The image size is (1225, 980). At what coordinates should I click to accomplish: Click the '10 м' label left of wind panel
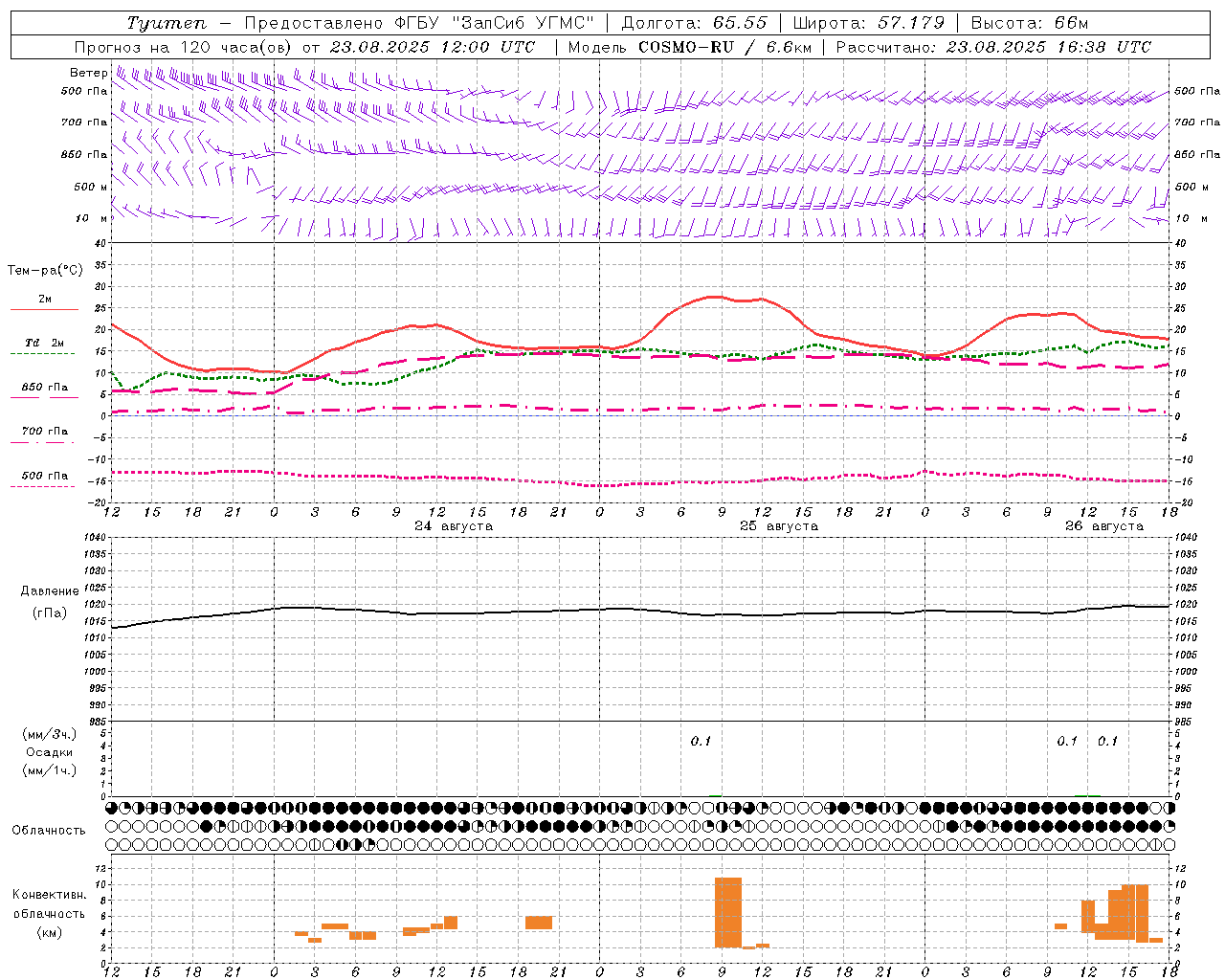click(91, 219)
